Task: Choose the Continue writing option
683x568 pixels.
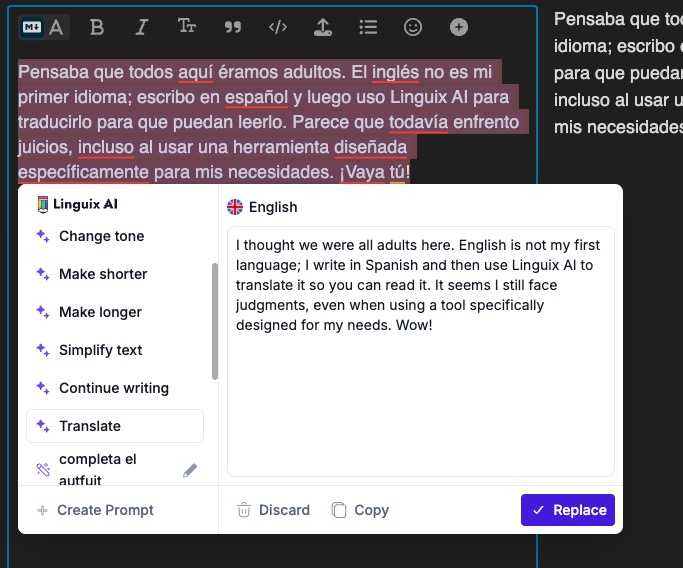Action: click(115, 388)
